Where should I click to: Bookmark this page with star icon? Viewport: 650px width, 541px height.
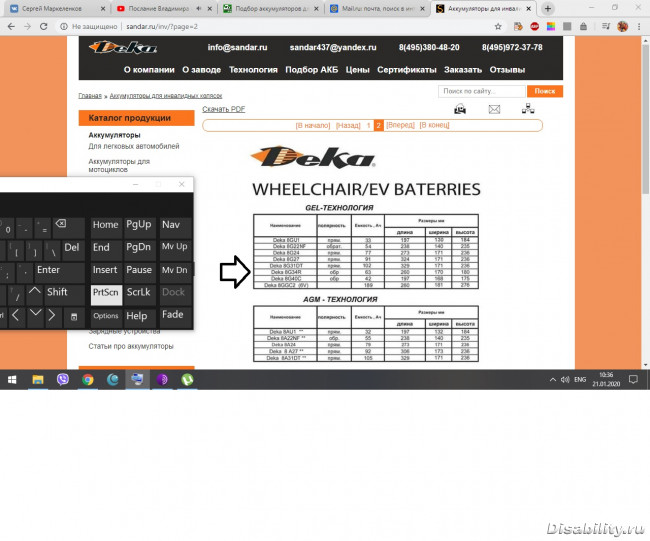(498, 27)
